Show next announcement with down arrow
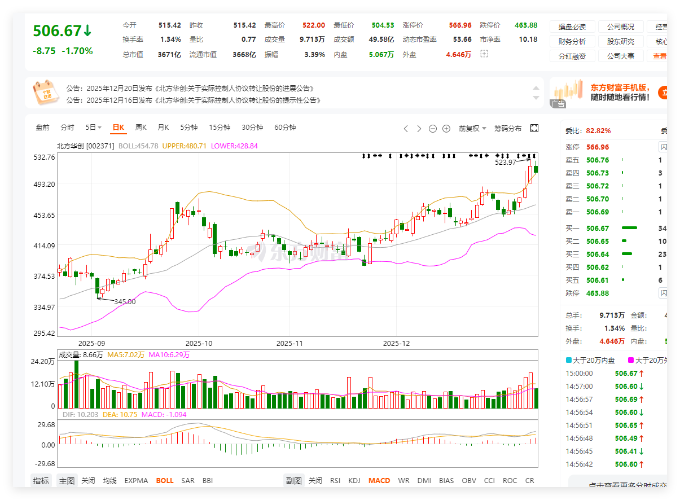The width and height of the screenshot is (680, 500). 536,98
